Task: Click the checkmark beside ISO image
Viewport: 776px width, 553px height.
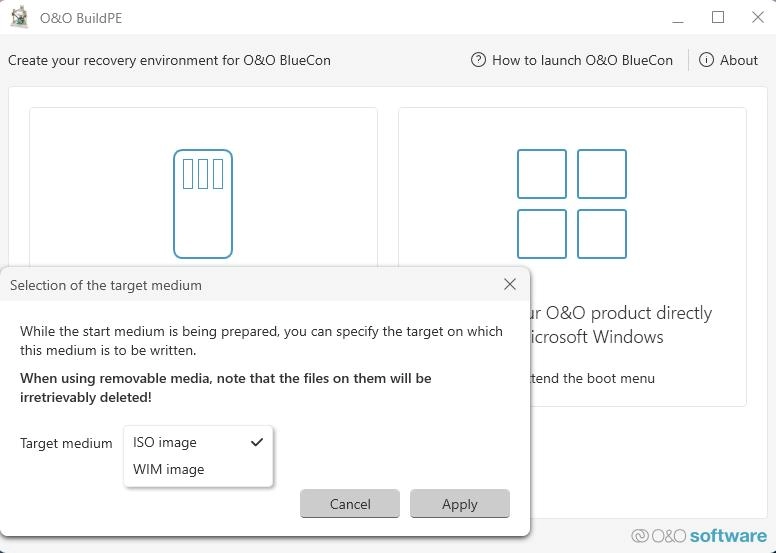Action: point(257,442)
